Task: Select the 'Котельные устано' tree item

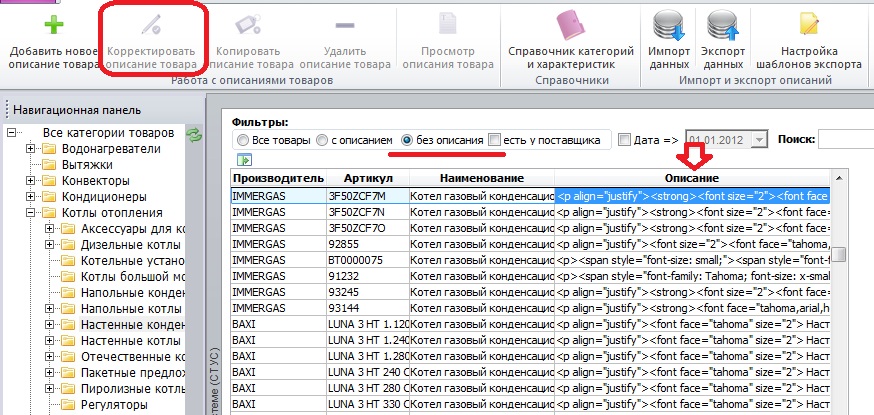Action: [x=133, y=261]
